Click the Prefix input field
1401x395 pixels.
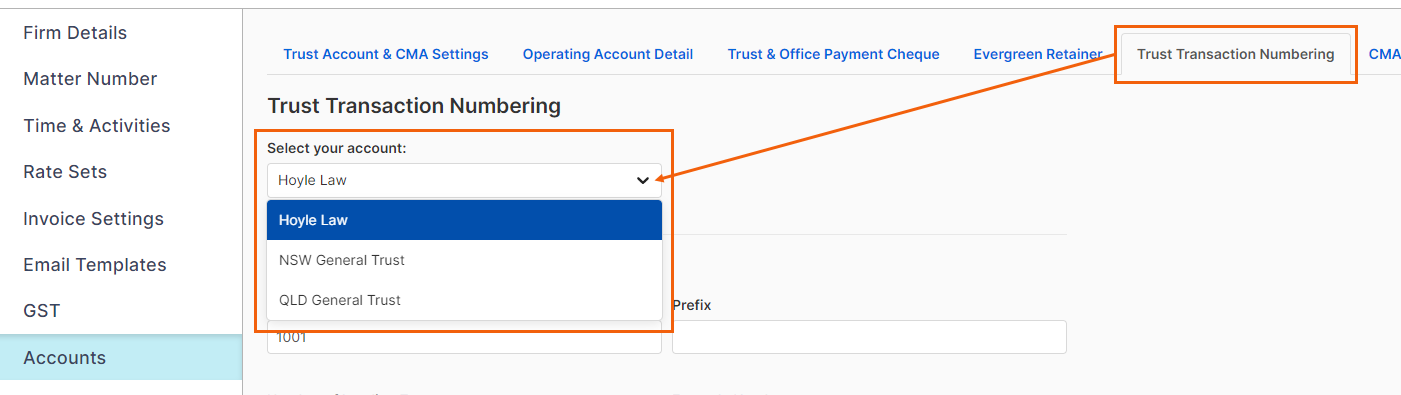click(869, 337)
